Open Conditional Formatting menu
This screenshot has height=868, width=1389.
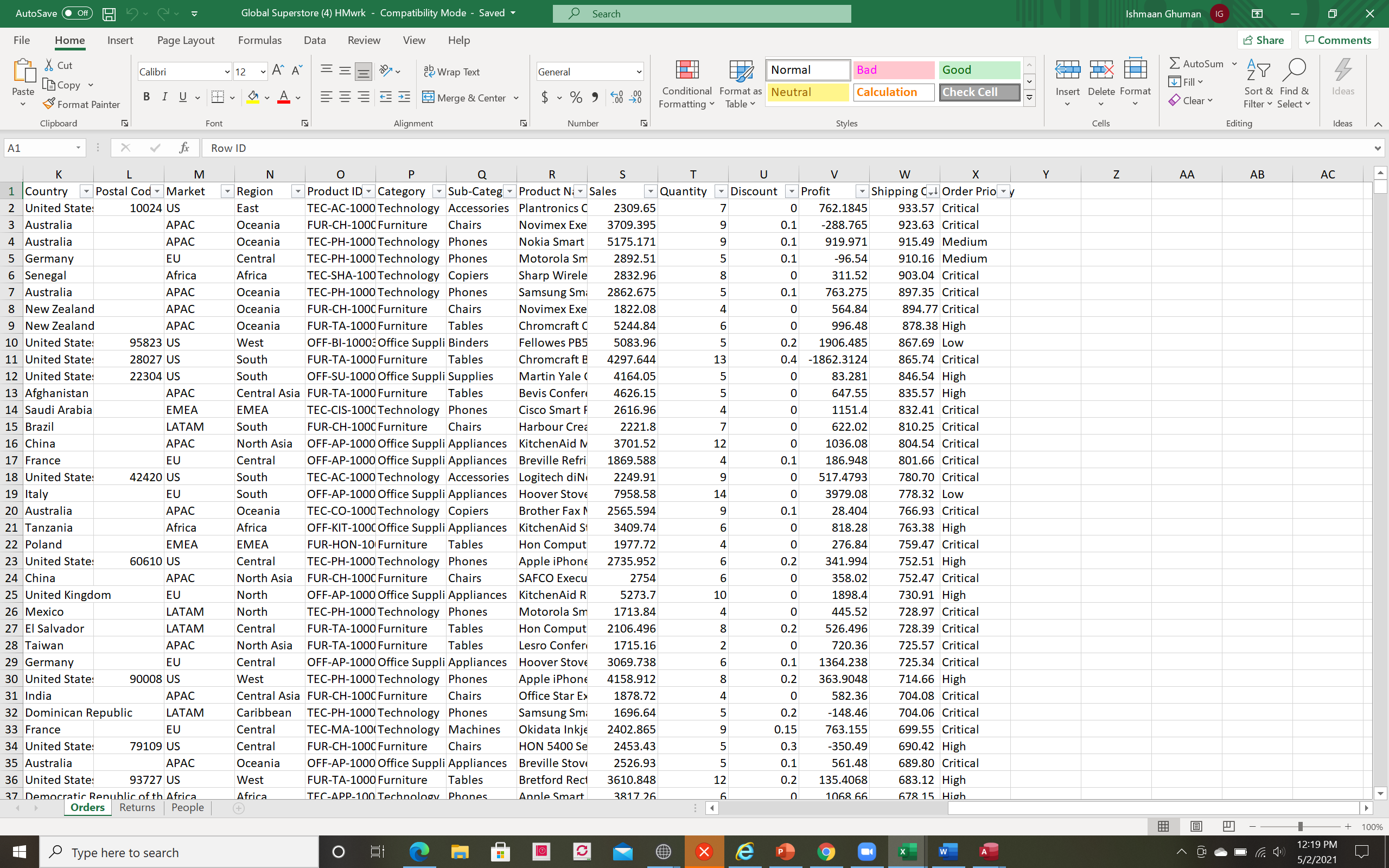(x=686, y=84)
